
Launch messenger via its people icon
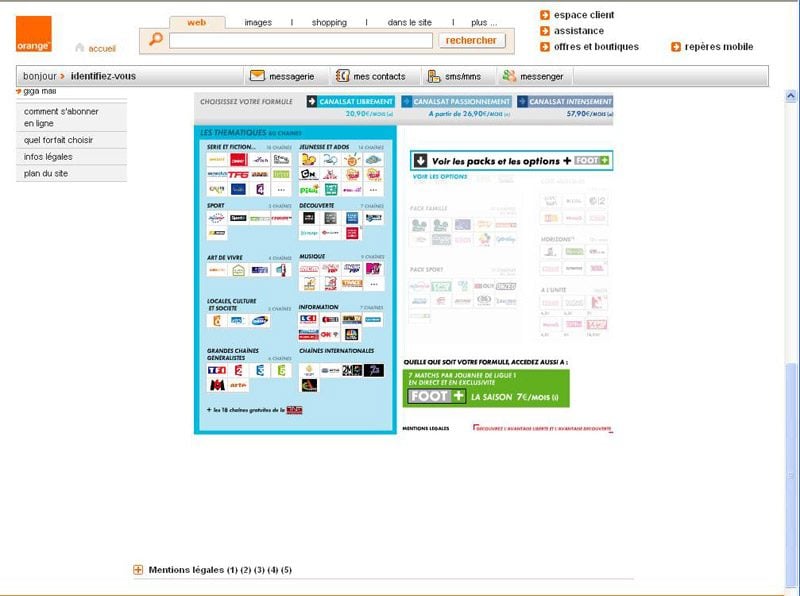(x=509, y=76)
